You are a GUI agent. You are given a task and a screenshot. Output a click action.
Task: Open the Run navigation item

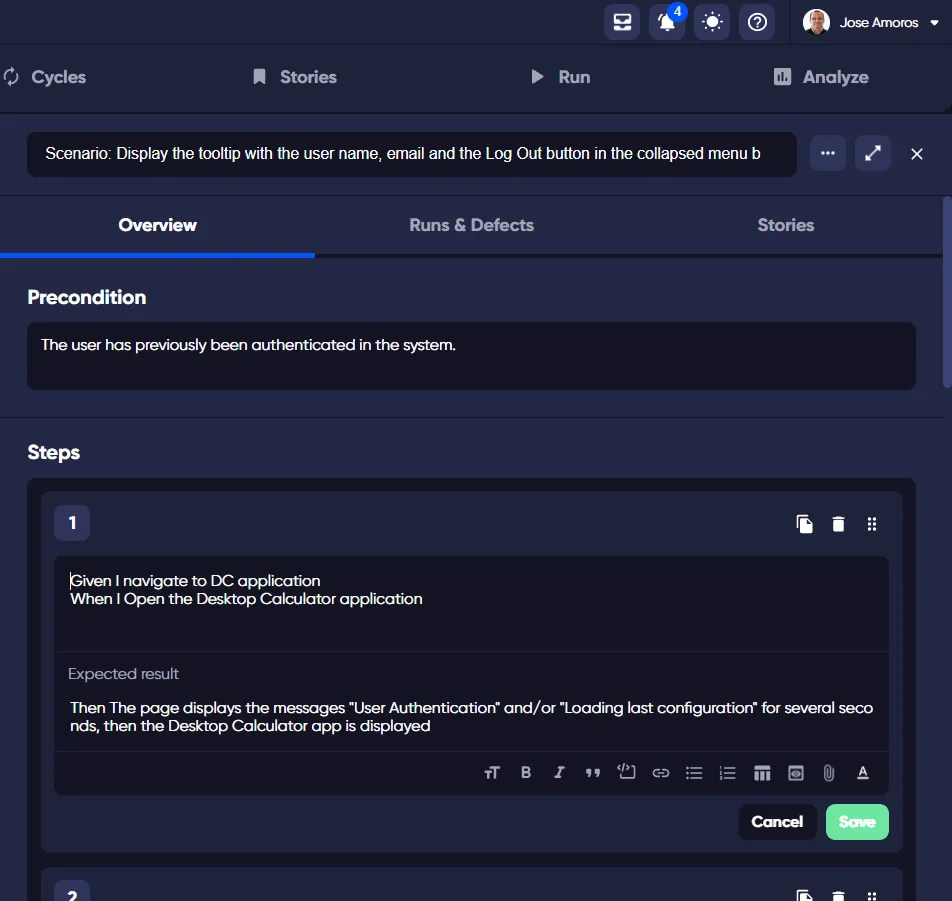[x=560, y=77]
